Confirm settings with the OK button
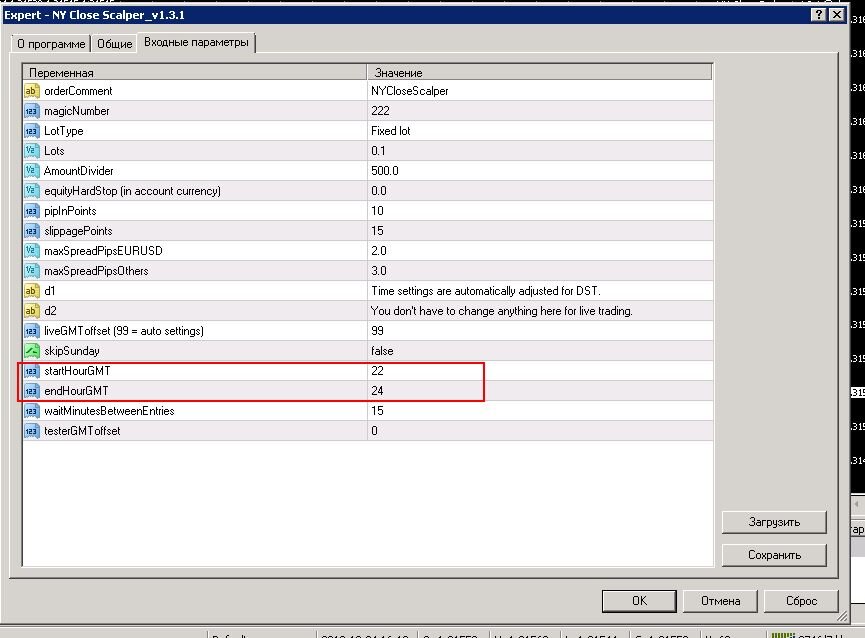The height and width of the screenshot is (638, 865). 639,601
